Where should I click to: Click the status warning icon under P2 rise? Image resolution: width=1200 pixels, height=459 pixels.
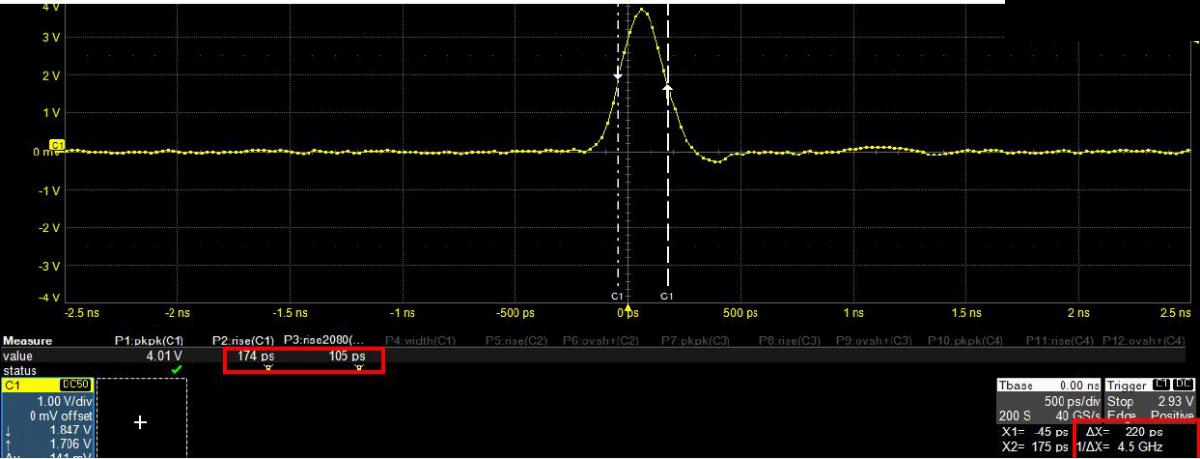click(267, 369)
